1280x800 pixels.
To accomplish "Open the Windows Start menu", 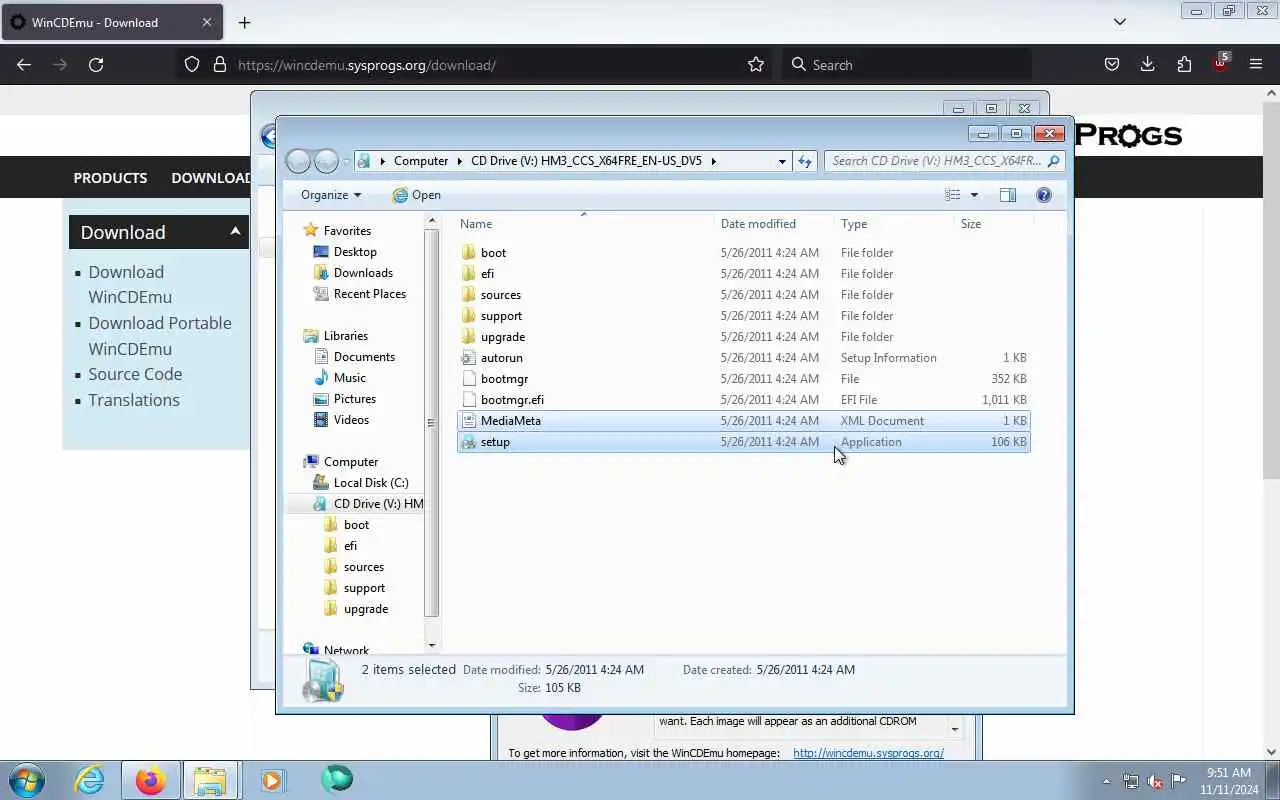I will [26, 780].
